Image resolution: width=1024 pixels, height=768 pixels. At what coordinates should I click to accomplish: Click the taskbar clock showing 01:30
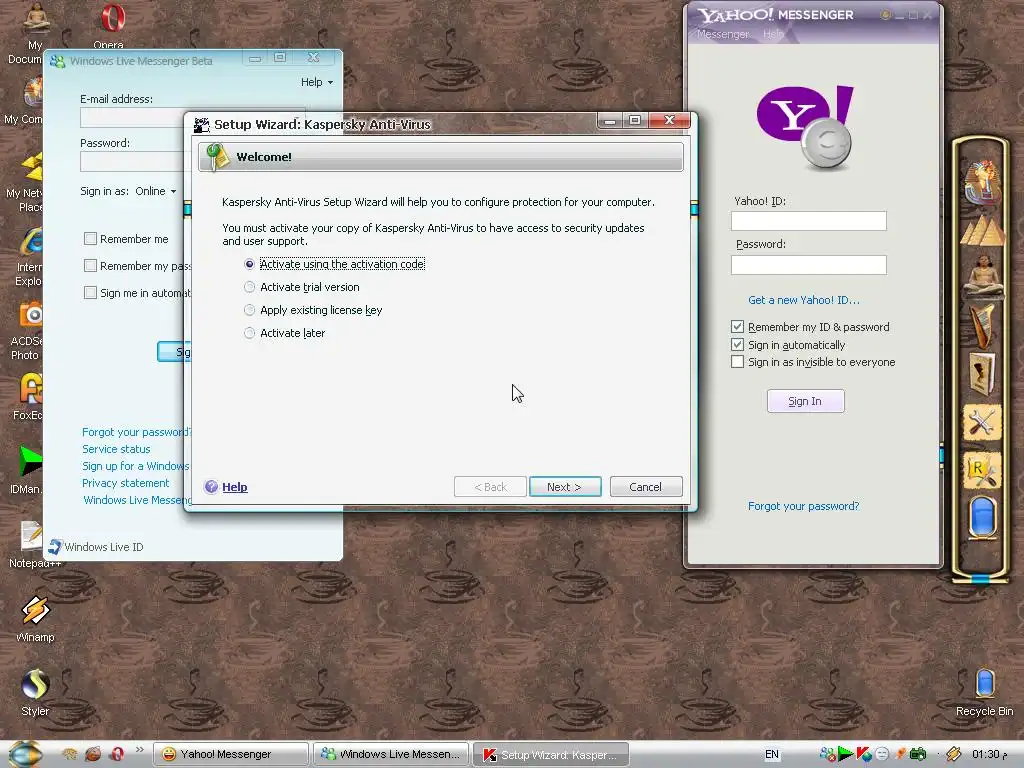click(x=990, y=754)
